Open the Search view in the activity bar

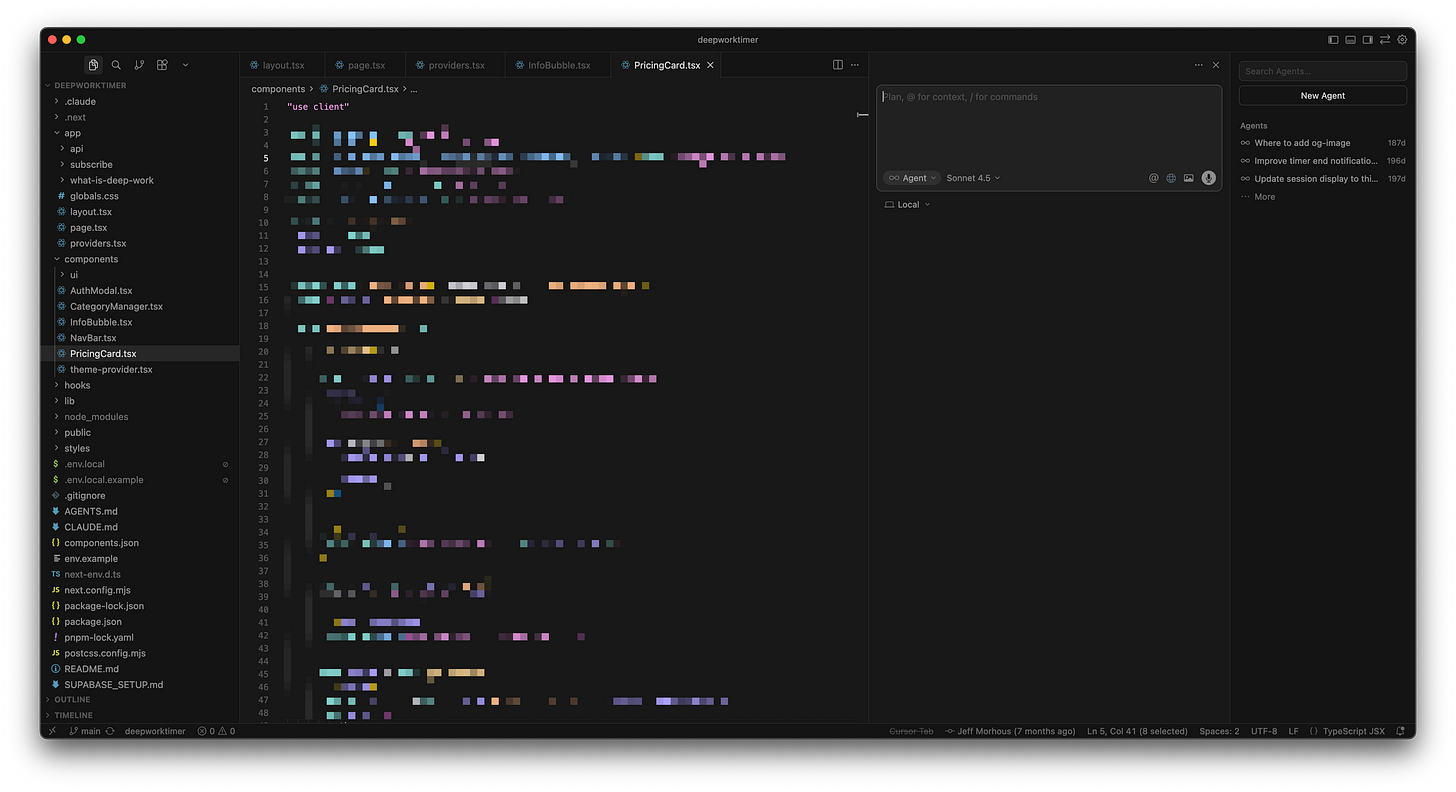click(115, 64)
